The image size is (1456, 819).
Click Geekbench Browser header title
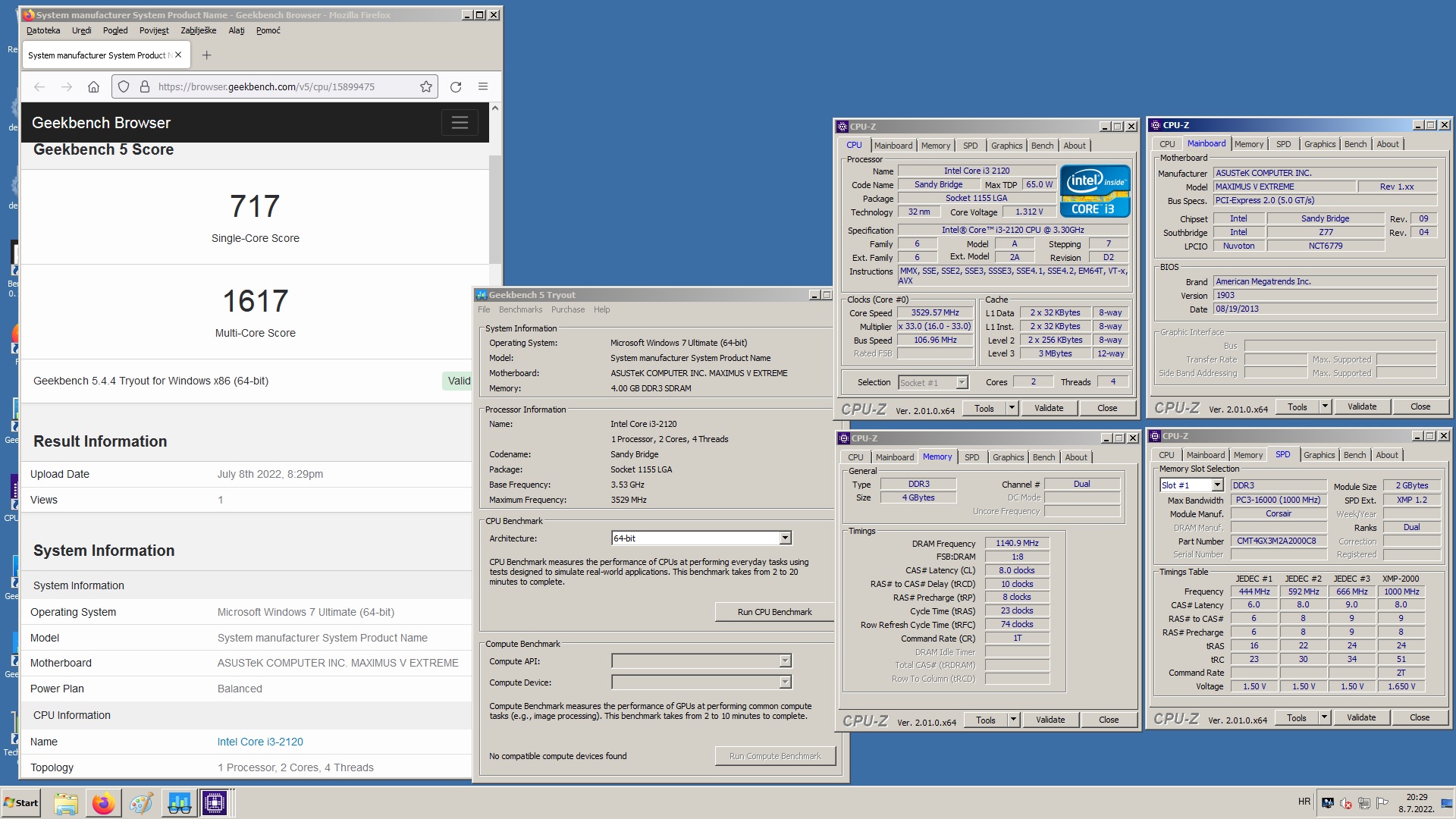[x=101, y=123]
